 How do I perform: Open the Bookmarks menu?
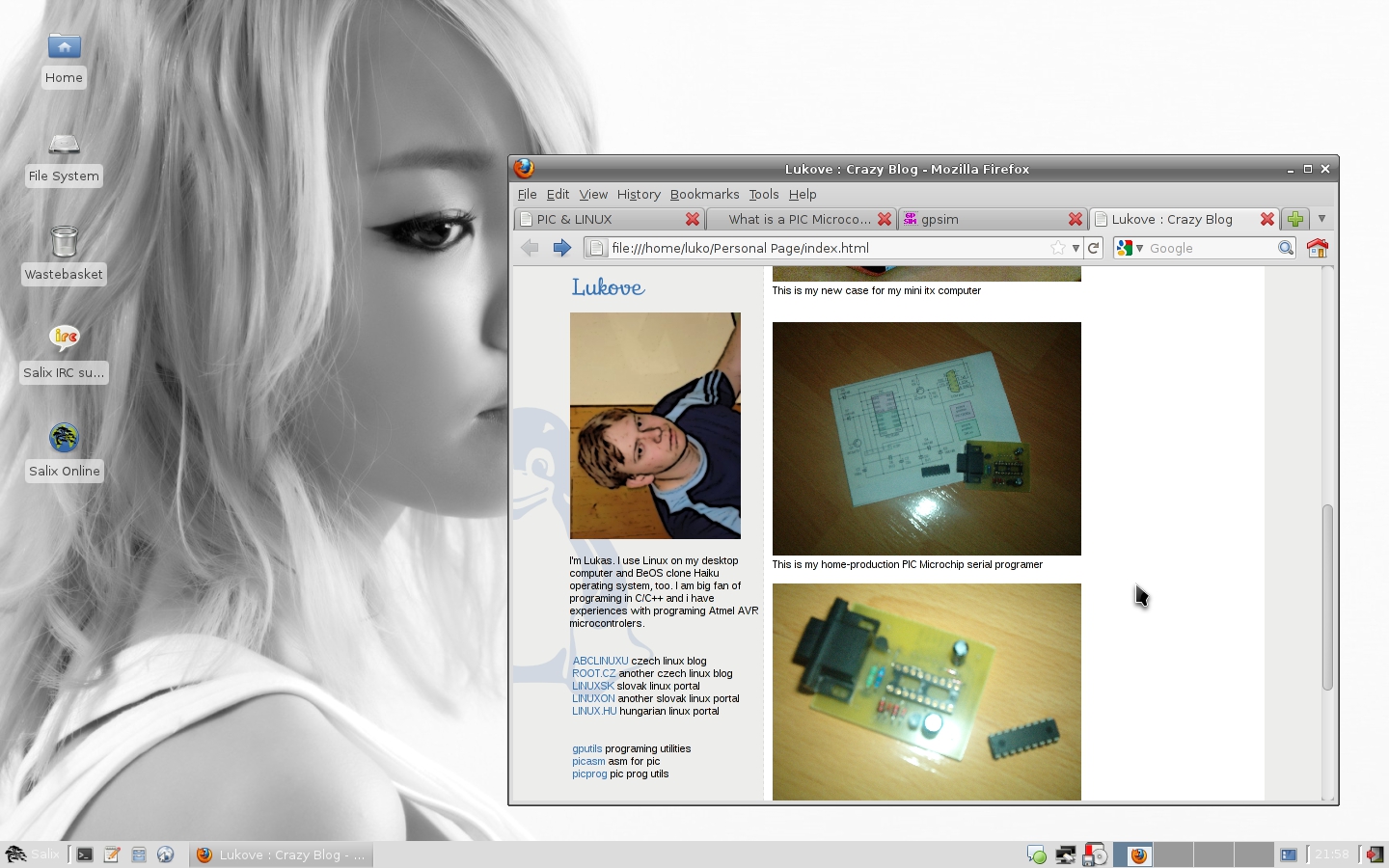pos(705,194)
